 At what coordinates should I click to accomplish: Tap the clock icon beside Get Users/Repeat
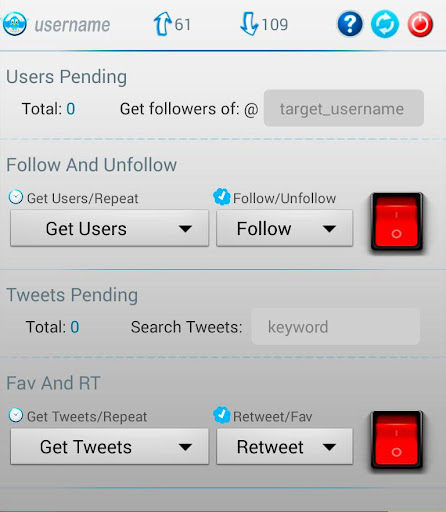[16, 197]
